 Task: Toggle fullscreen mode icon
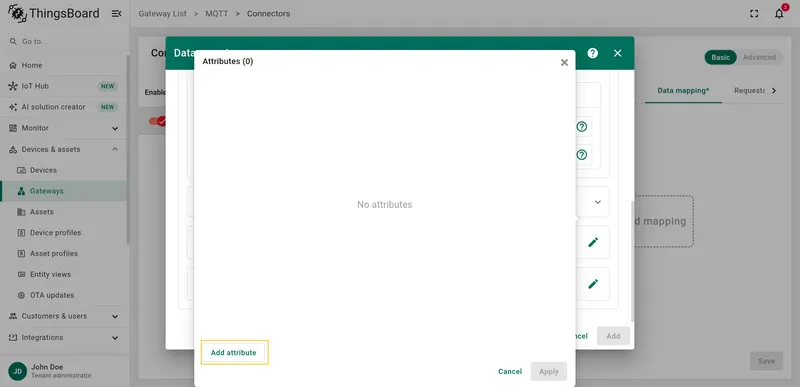[754, 14]
